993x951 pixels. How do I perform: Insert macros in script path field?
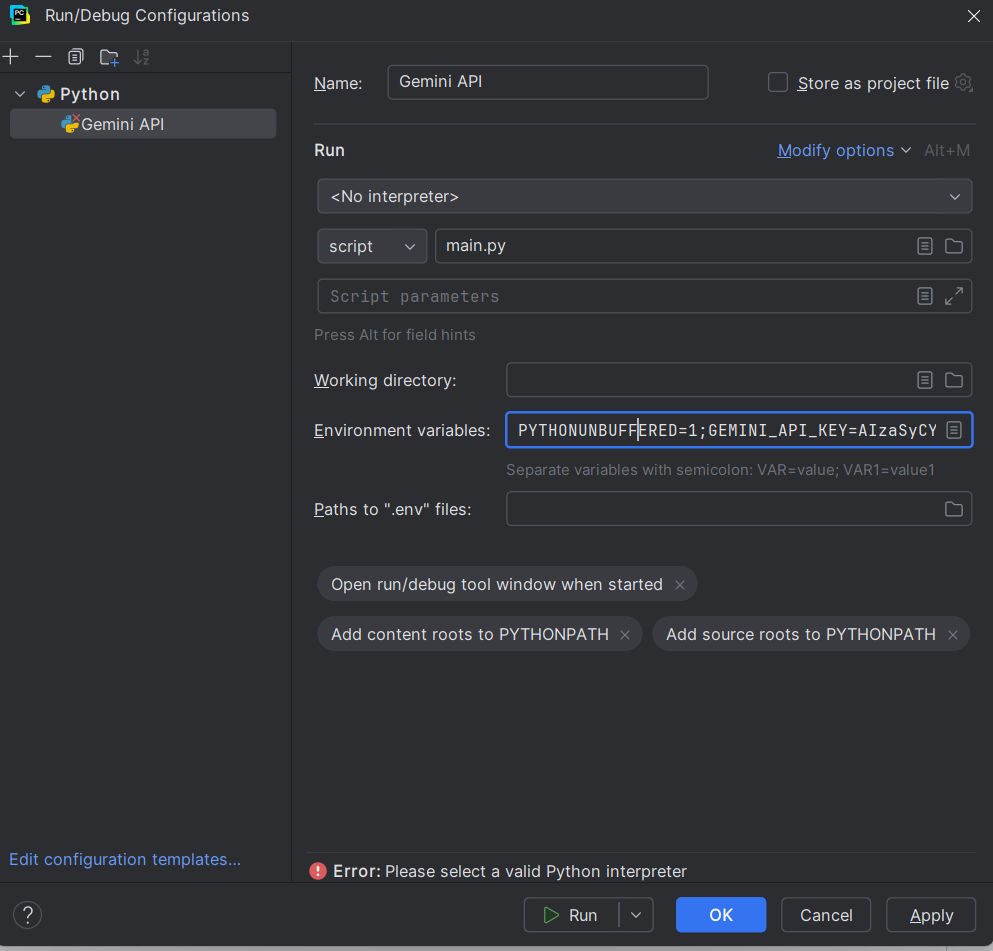(925, 246)
